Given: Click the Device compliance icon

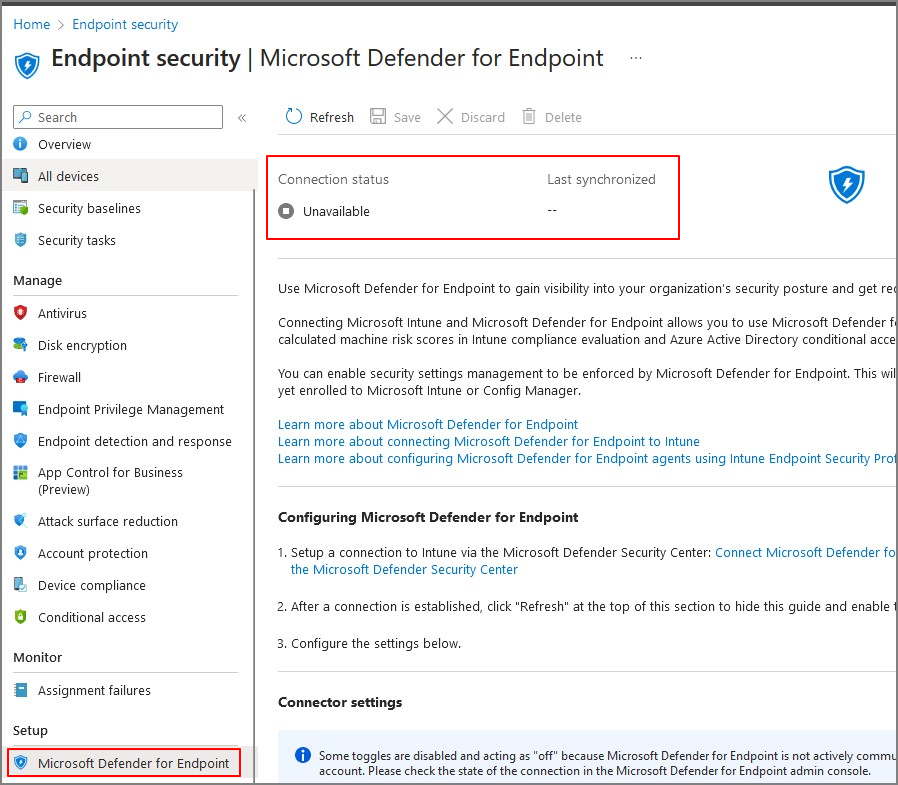Looking at the screenshot, I should pos(20,585).
